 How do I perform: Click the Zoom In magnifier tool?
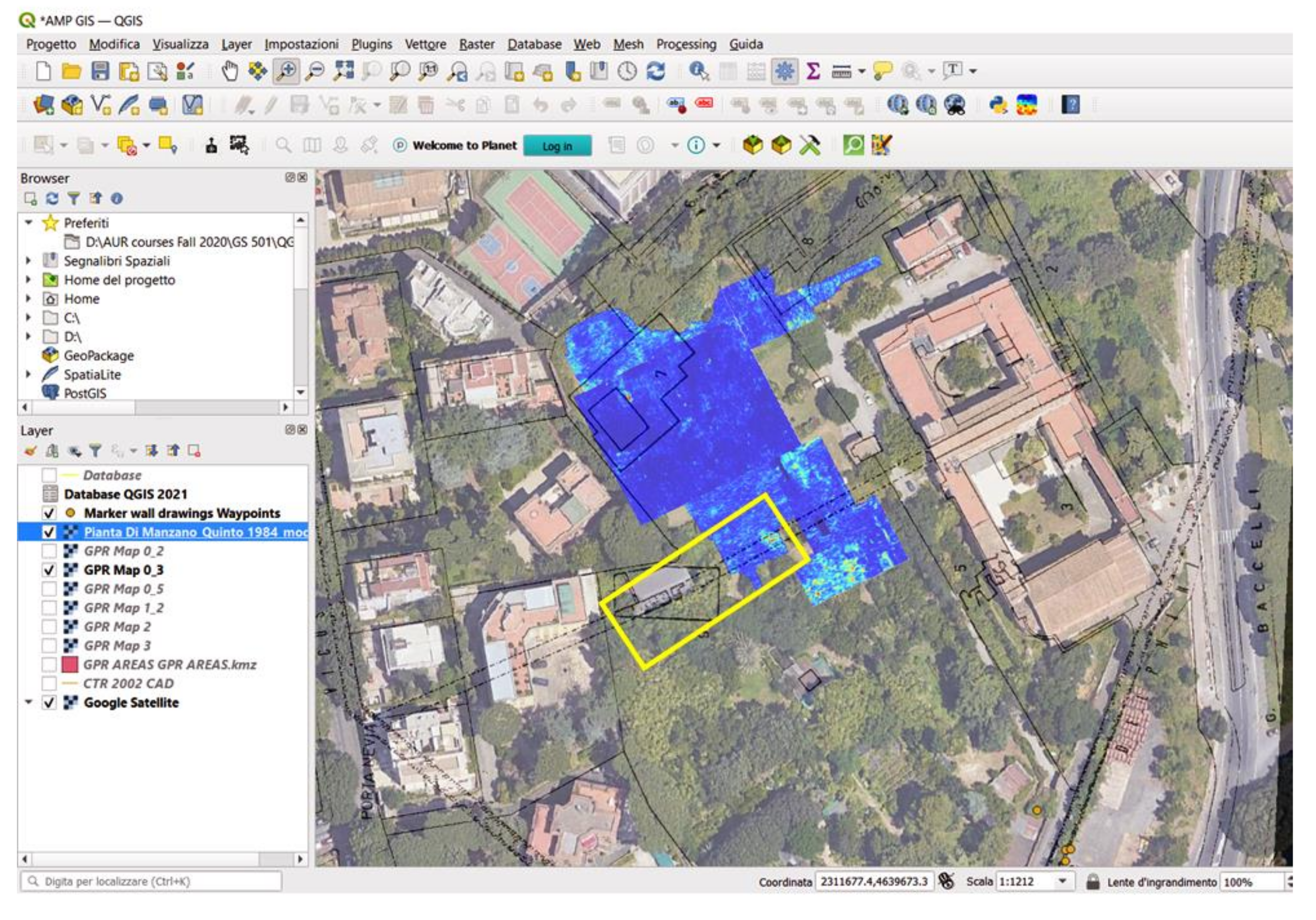[x=286, y=71]
